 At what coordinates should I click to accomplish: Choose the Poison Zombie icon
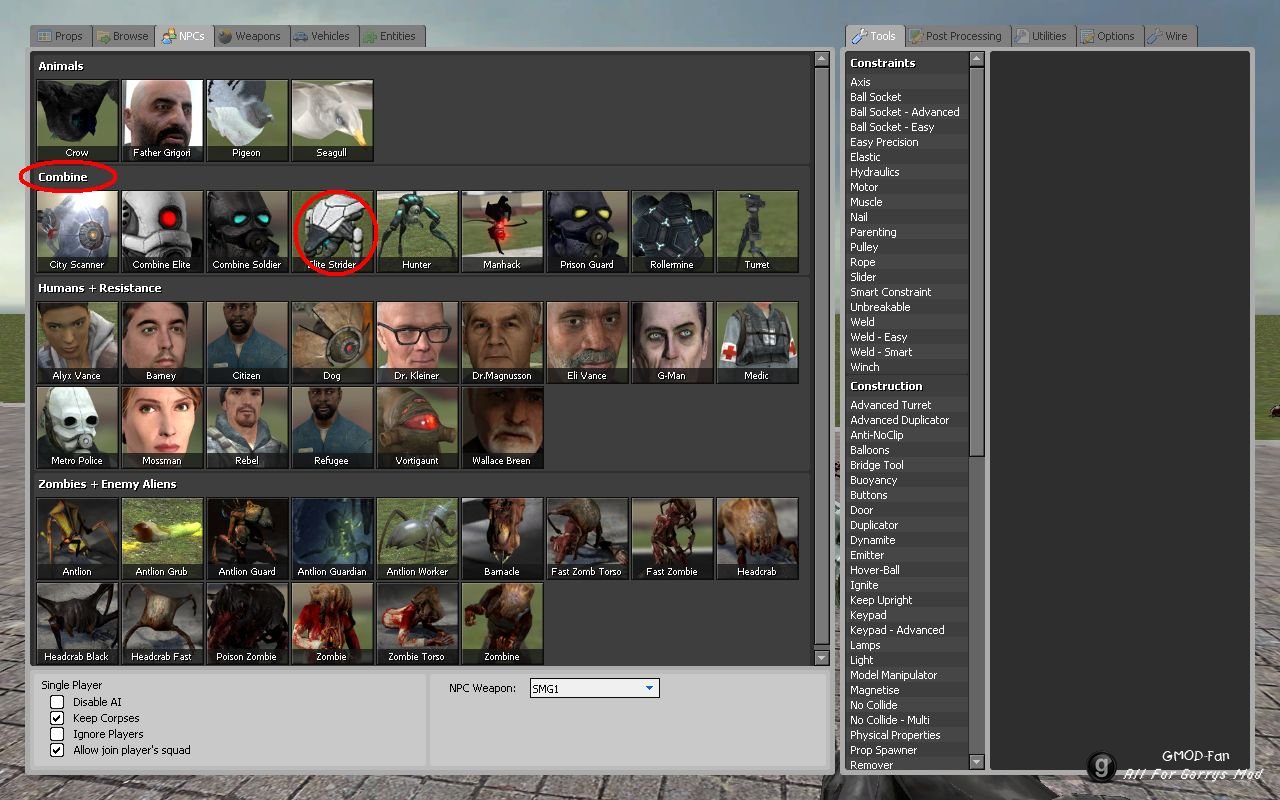pos(247,623)
